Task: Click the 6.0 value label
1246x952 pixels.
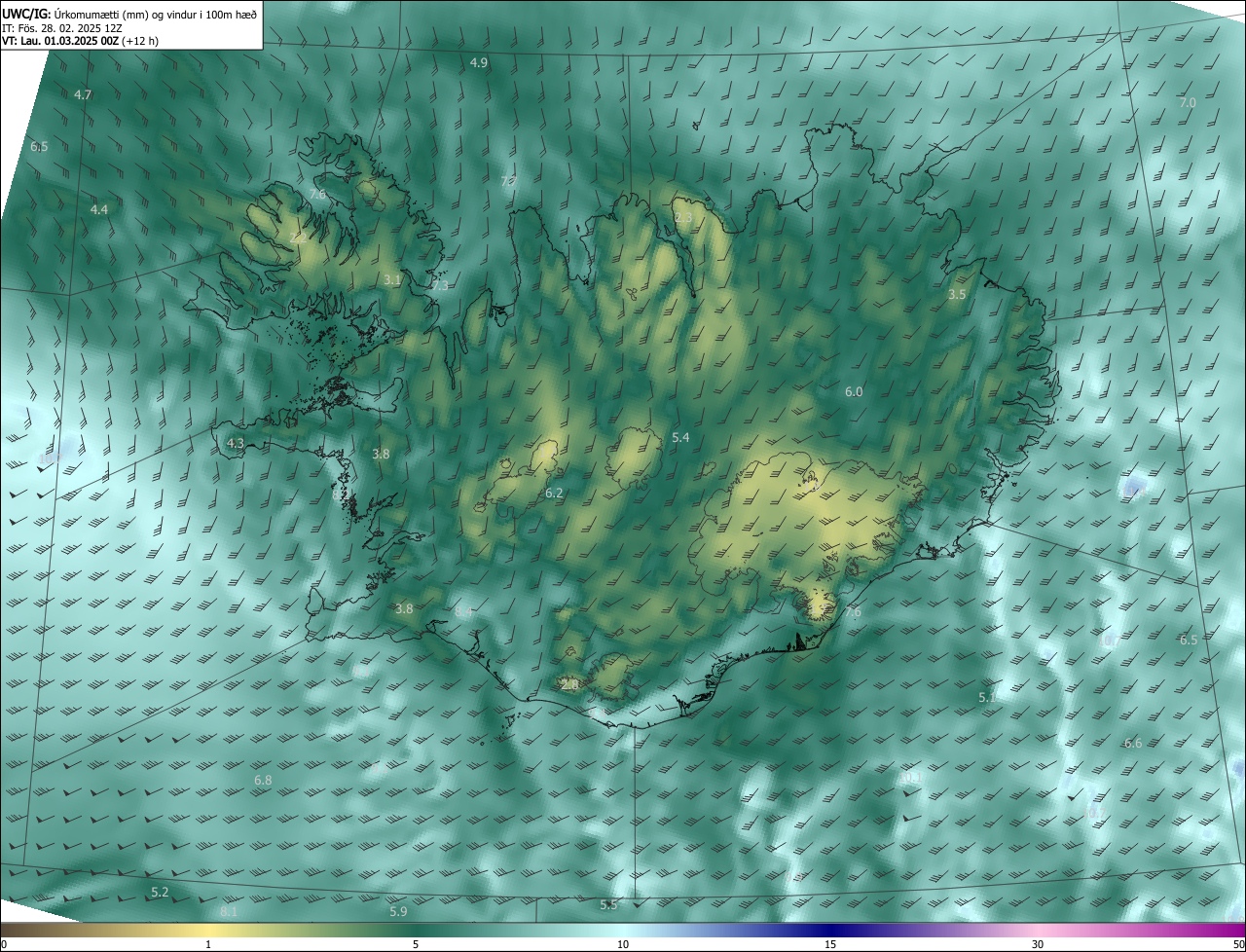Action: pos(854,391)
